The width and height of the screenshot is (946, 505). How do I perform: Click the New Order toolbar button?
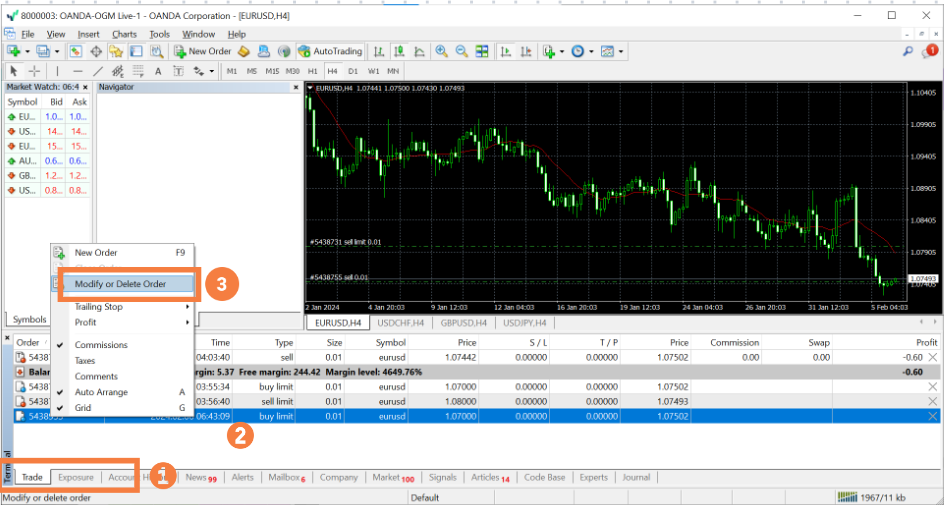pos(202,51)
